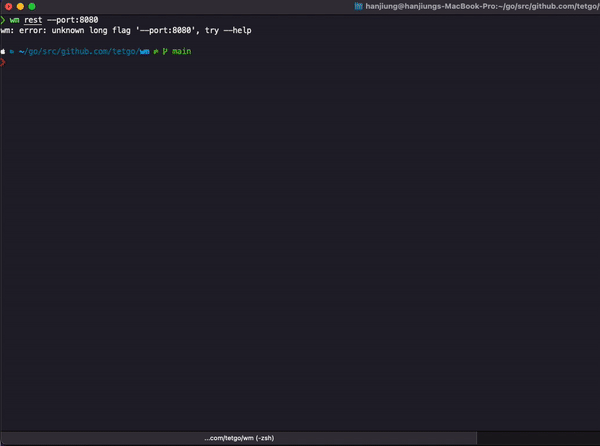Click the green prompt arrow before 'wm rest'
600x446 pixels.
pyautogui.click(x=3, y=20)
